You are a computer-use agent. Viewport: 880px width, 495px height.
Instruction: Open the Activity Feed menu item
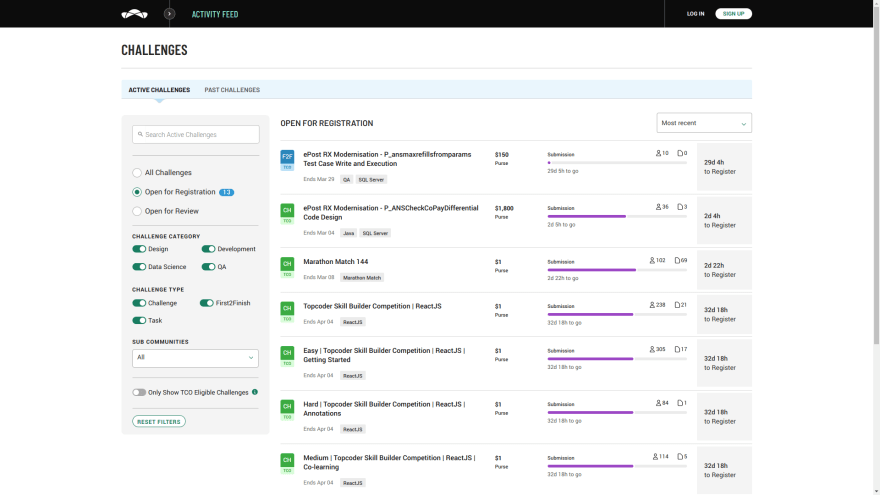215,14
